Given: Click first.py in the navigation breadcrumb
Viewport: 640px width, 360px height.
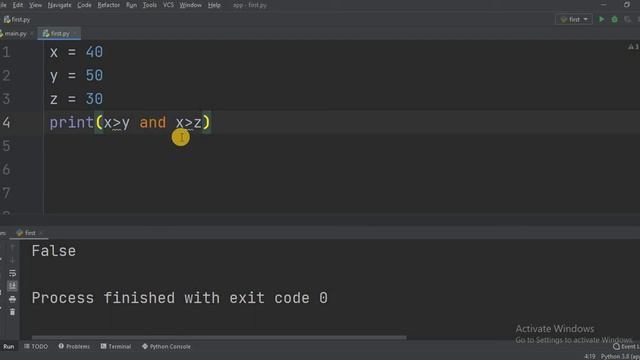Looking at the screenshot, I should 17,19.
